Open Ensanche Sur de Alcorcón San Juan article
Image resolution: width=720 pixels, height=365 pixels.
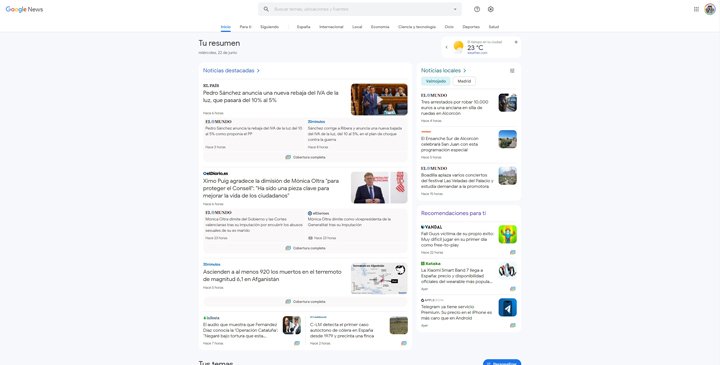[x=450, y=144]
